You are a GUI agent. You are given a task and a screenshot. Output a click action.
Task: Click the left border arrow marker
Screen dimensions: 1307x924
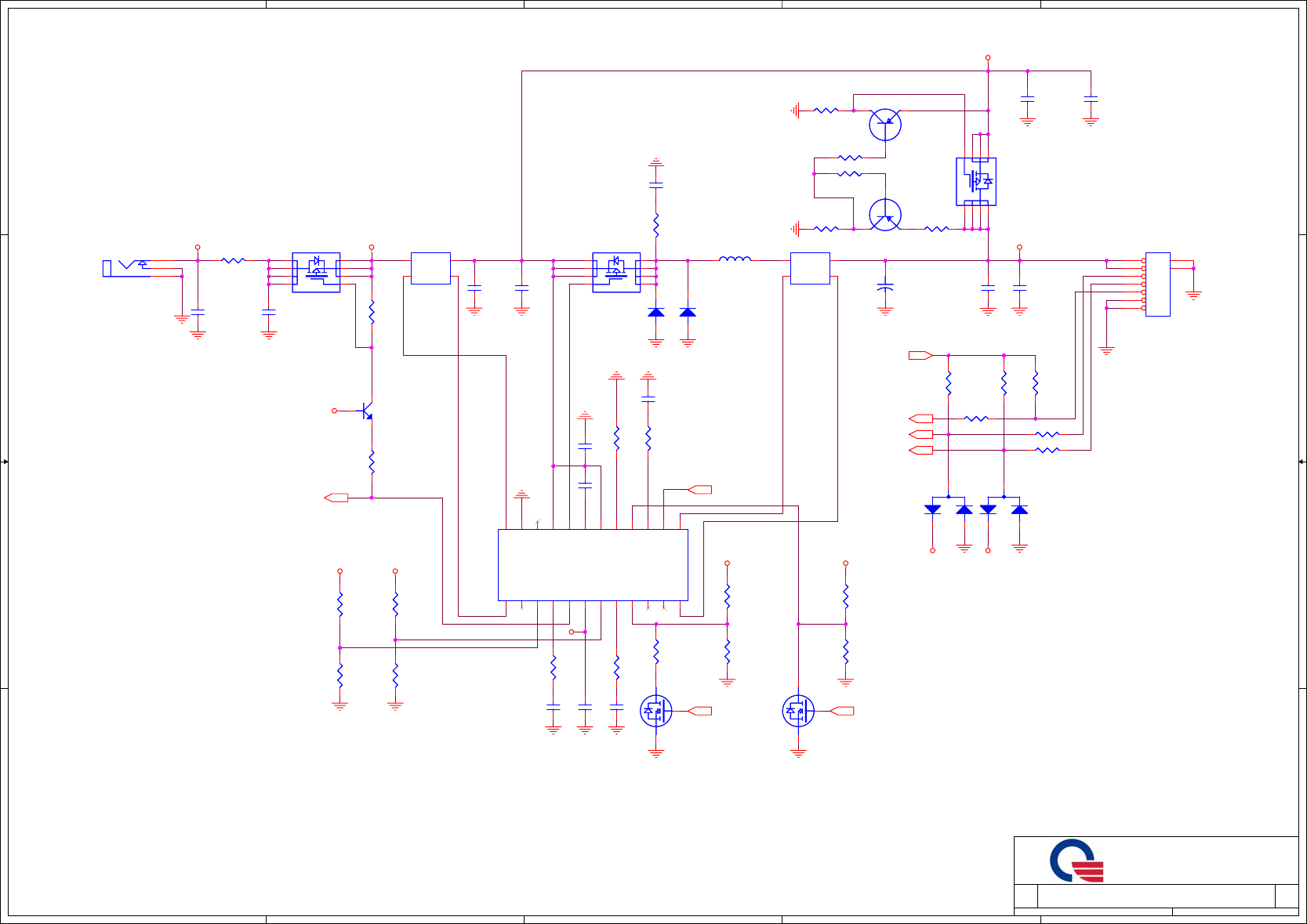click(x=5, y=462)
